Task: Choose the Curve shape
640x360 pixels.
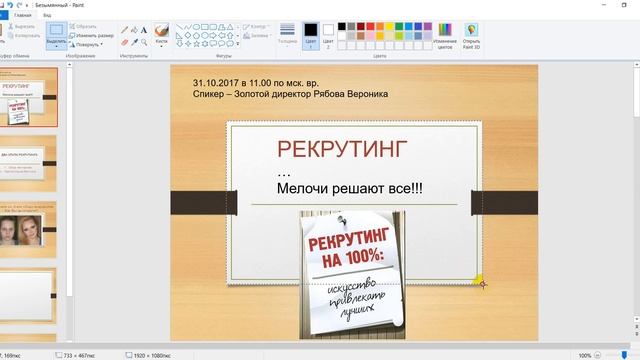Action: [187, 27]
